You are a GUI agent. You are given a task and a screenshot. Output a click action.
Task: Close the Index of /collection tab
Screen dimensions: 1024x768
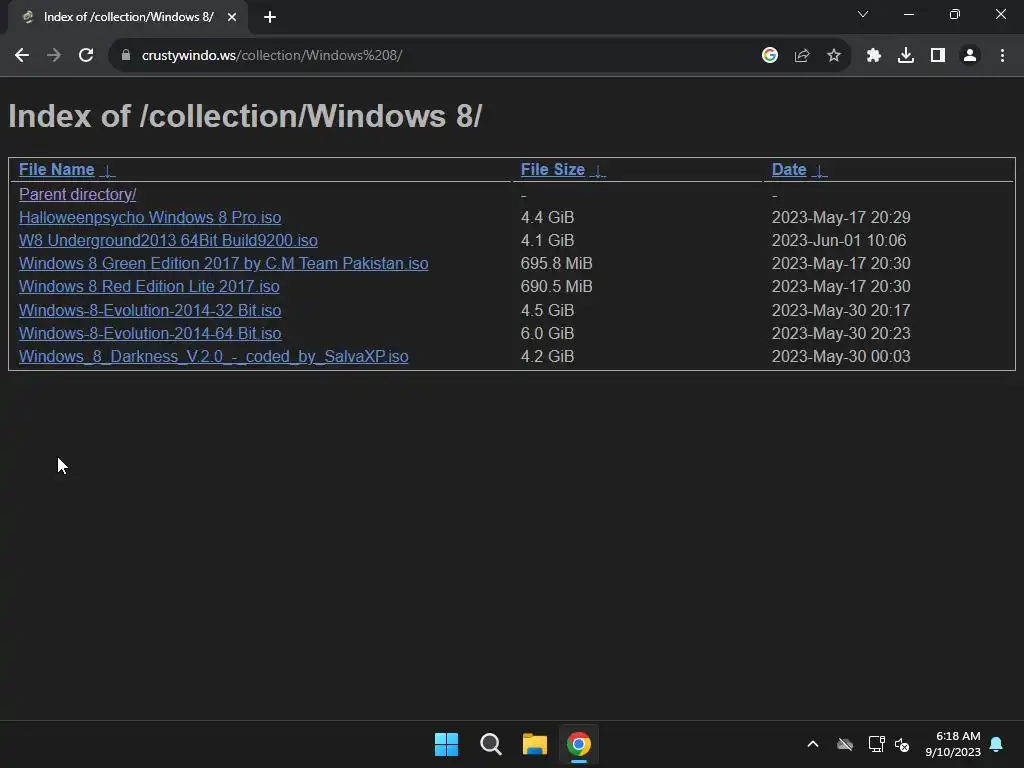232,17
